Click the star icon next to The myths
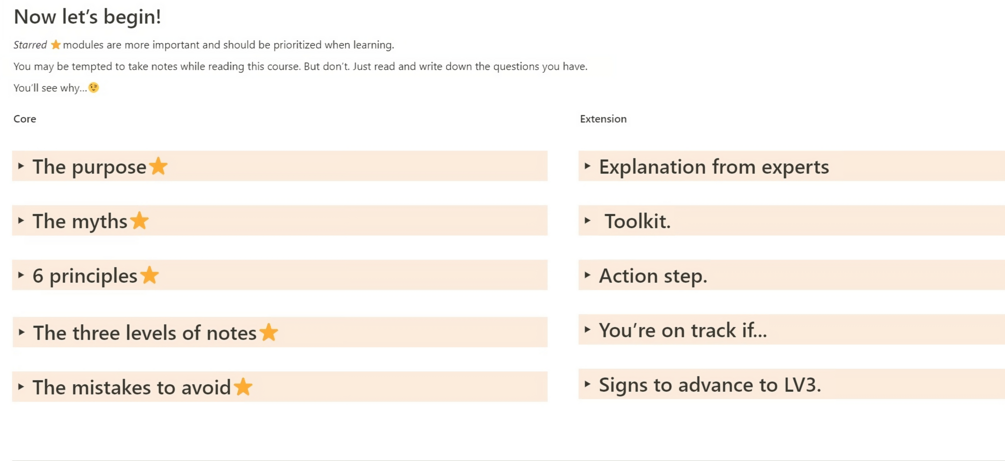 point(139,220)
